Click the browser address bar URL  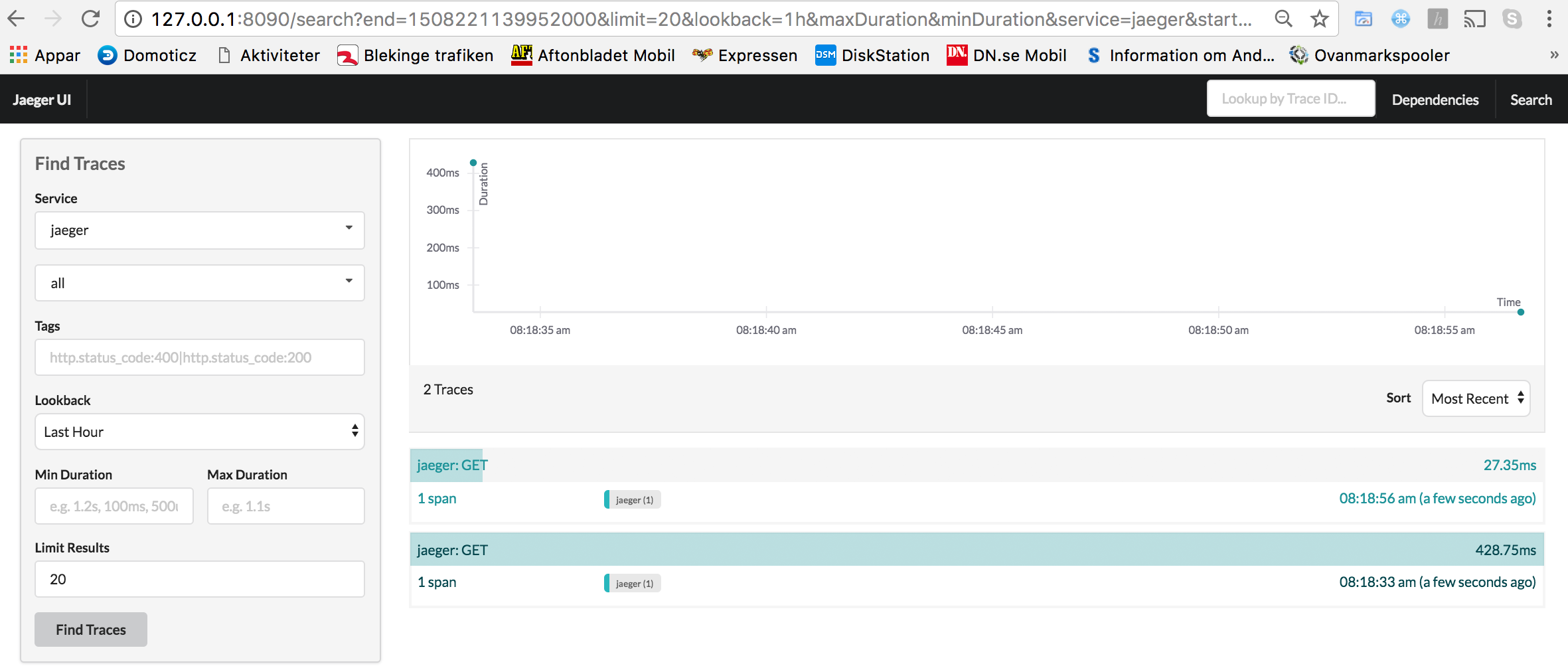(x=701, y=19)
